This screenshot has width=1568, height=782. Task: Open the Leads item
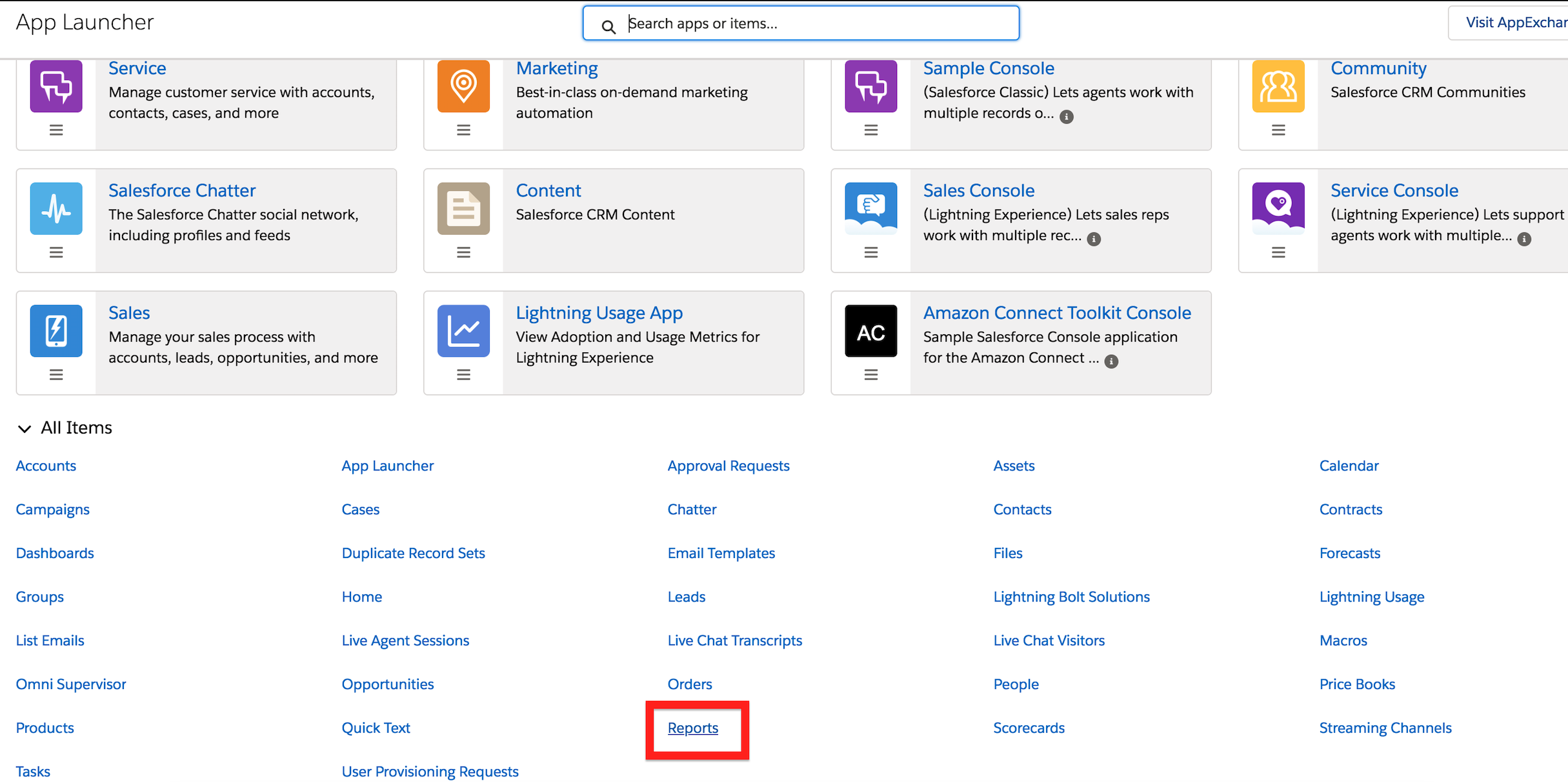(686, 597)
